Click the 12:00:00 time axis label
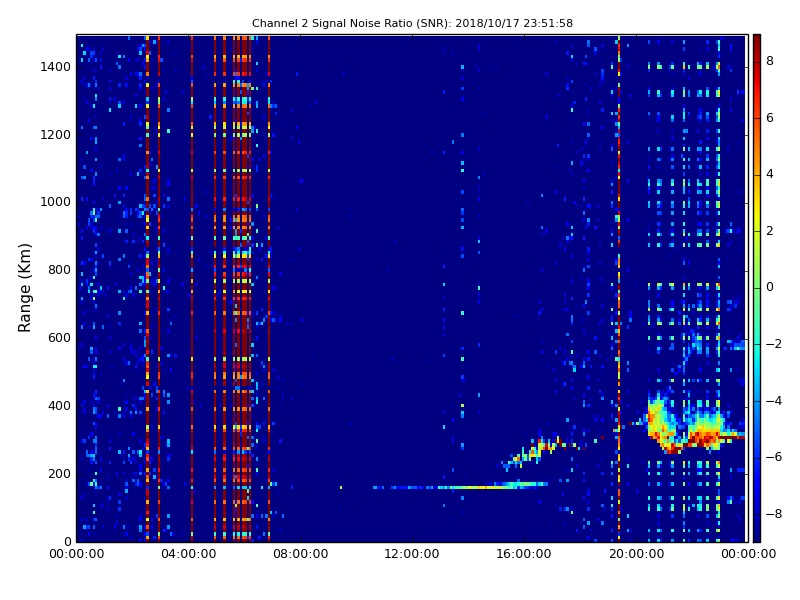The image size is (800, 600). click(412, 554)
